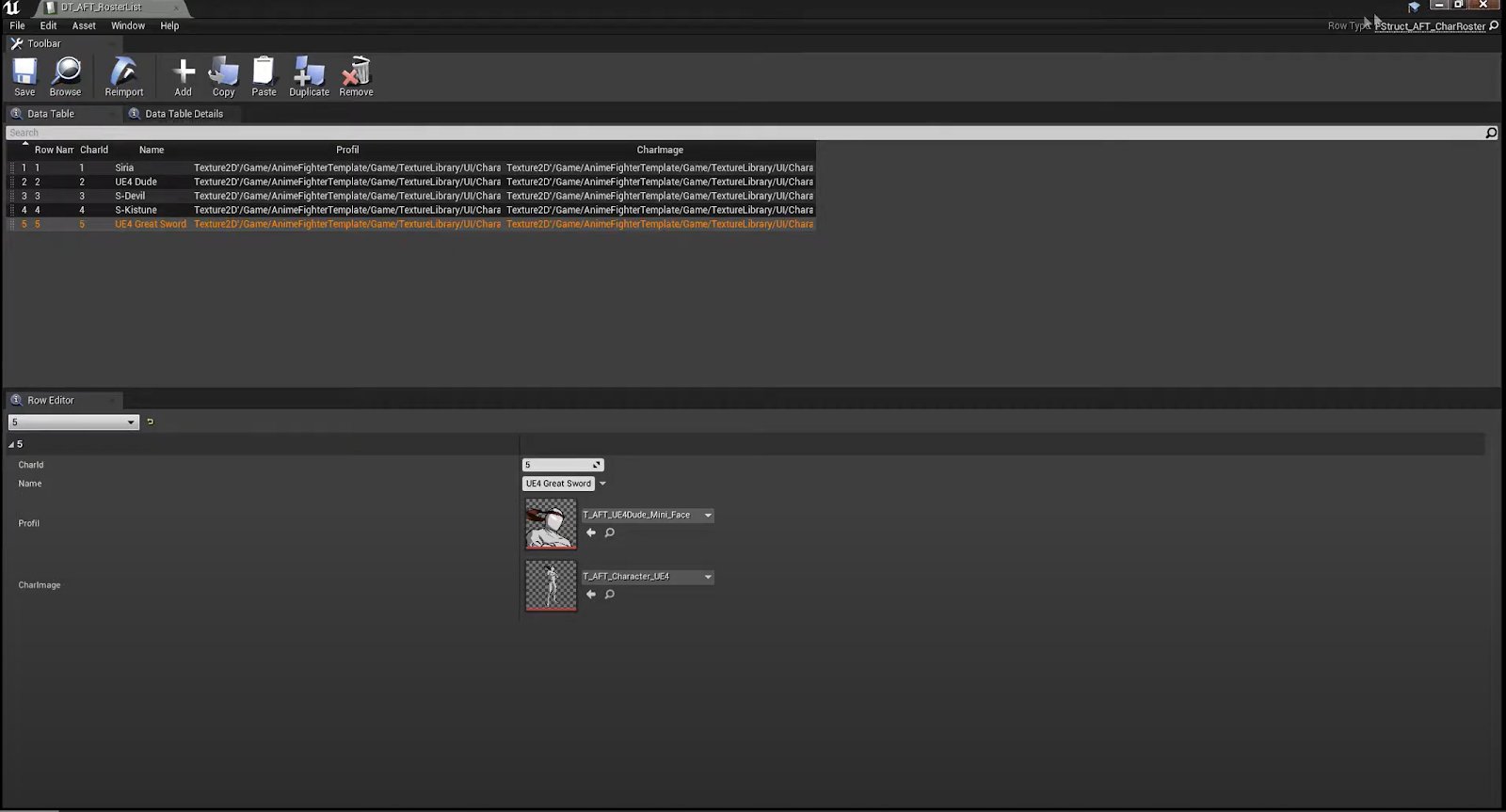Use selected asset arrow for Profil texture
The width and height of the screenshot is (1506, 812).
point(591,533)
